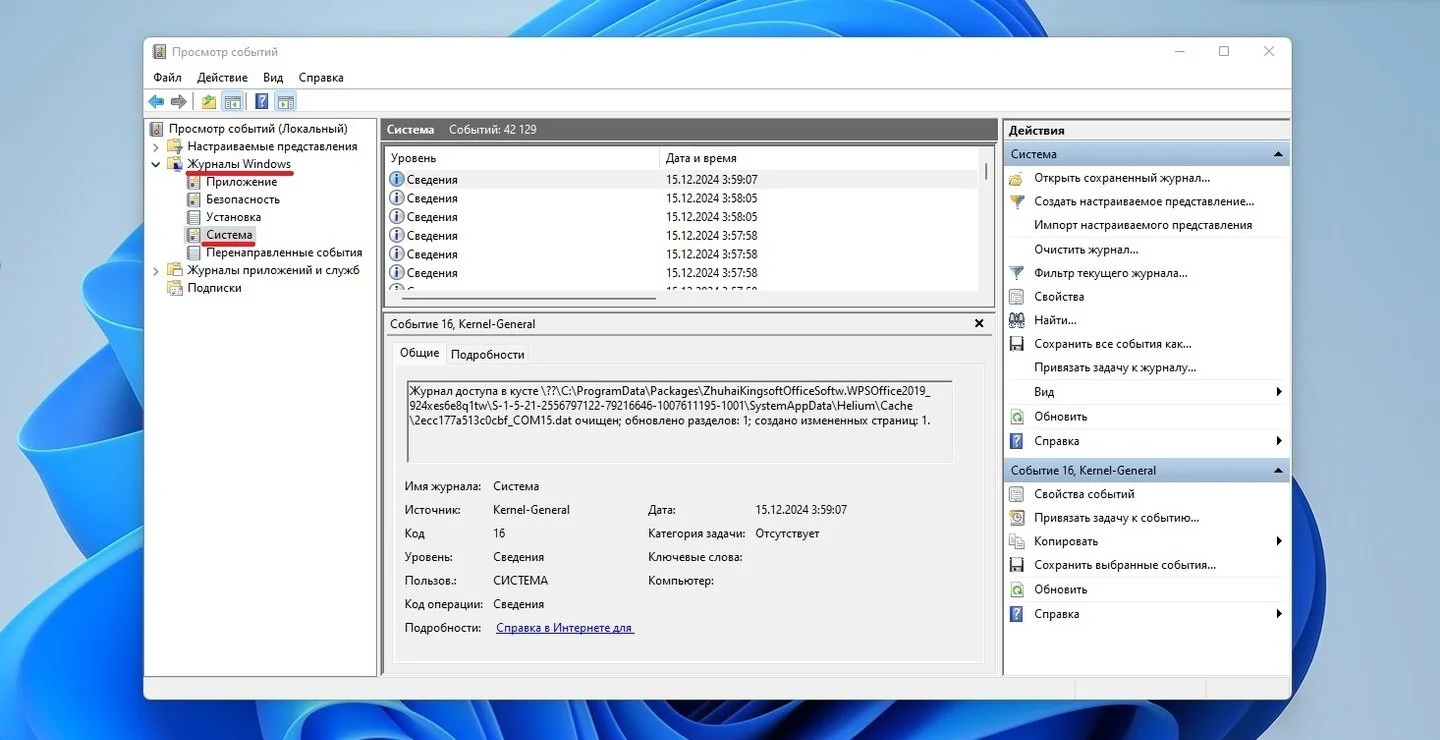The height and width of the screenshot is (740, 1440).
Task: Open the Справка в Интернете link
Action: pos(565,628)
